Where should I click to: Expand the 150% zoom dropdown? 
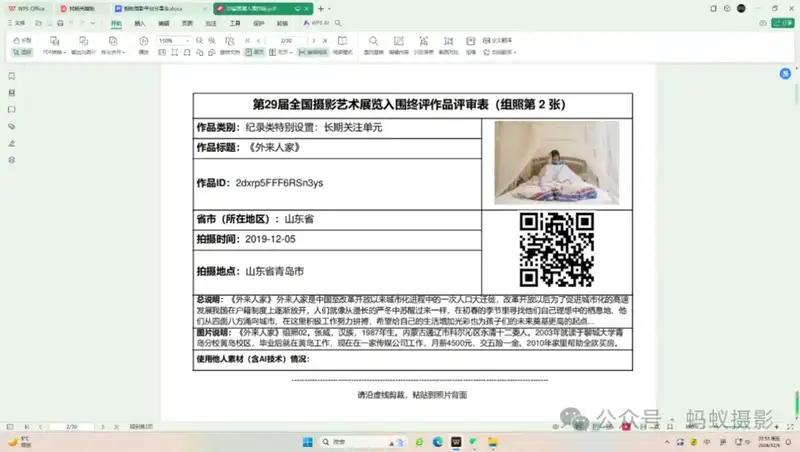(187, 40)
